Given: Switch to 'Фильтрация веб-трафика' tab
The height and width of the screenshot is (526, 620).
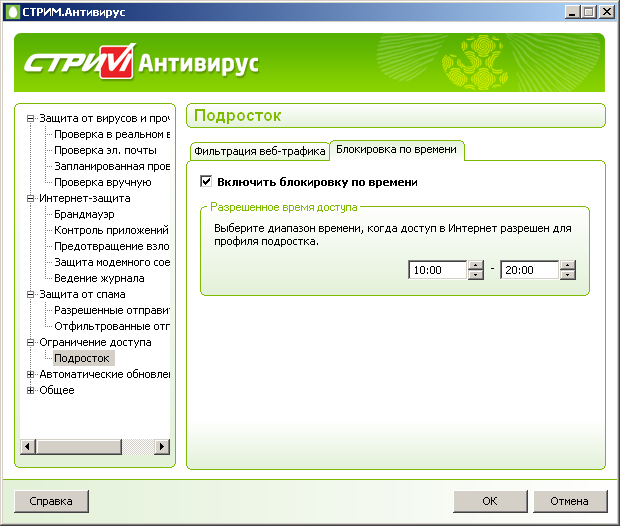Looking at the screenshot, I should (259, 151).
